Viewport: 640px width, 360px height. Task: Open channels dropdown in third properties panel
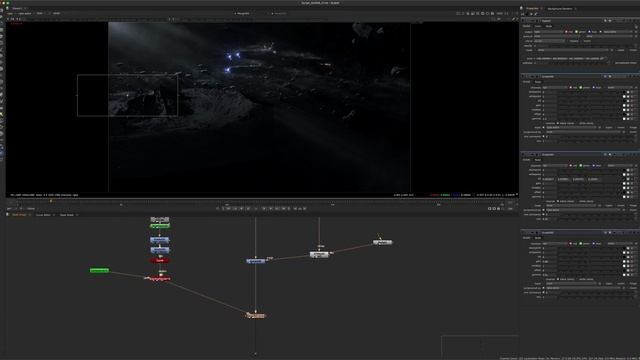click(x=555, y=166)
